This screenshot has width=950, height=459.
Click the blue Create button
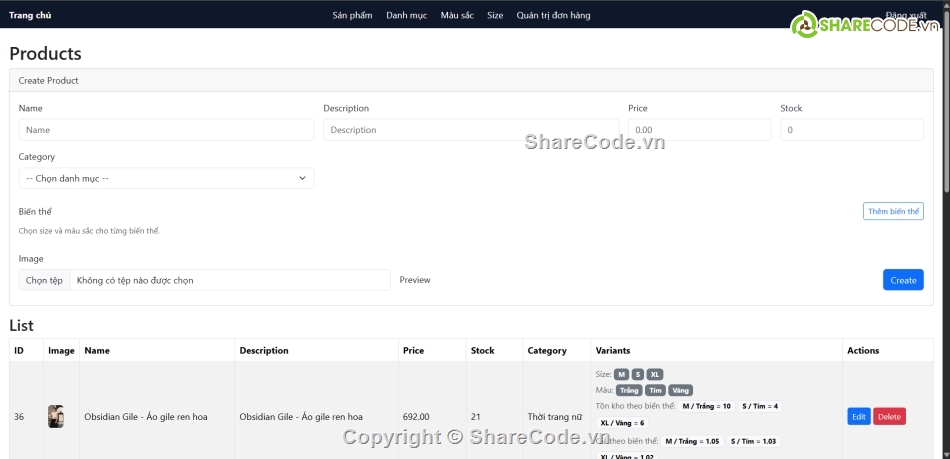[903, 280]
